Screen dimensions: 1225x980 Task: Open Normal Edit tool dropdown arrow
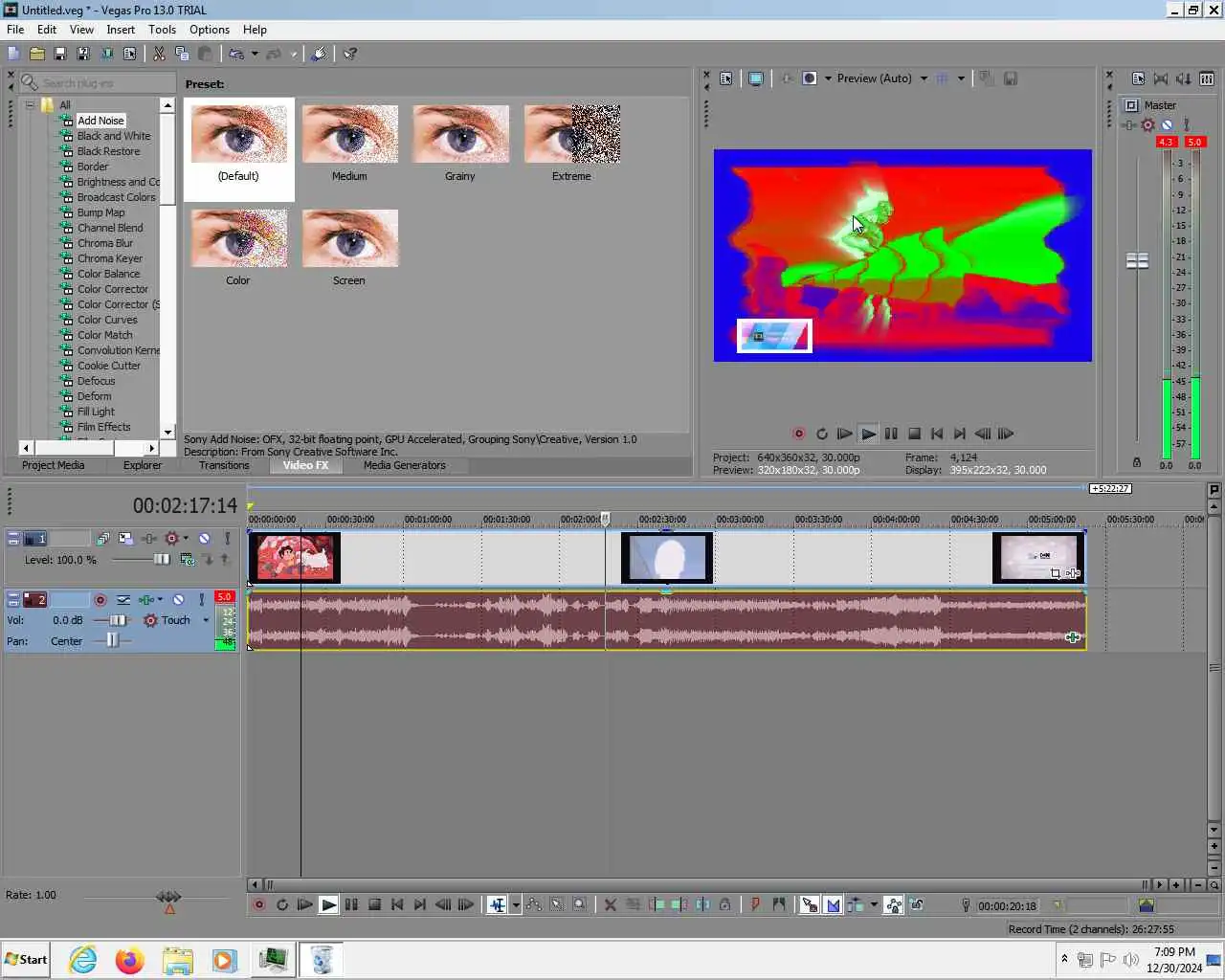pos(516,904)
